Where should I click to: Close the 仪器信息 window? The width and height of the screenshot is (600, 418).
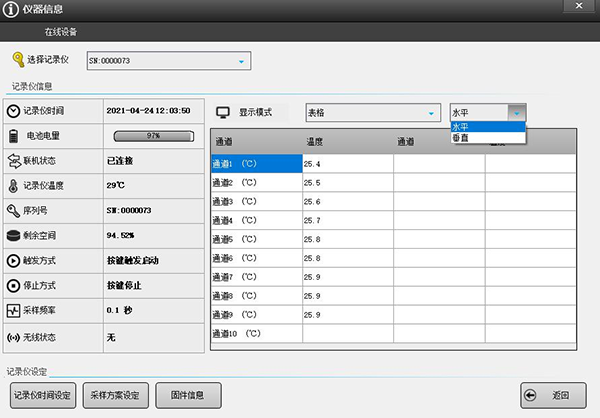[579, 6]
